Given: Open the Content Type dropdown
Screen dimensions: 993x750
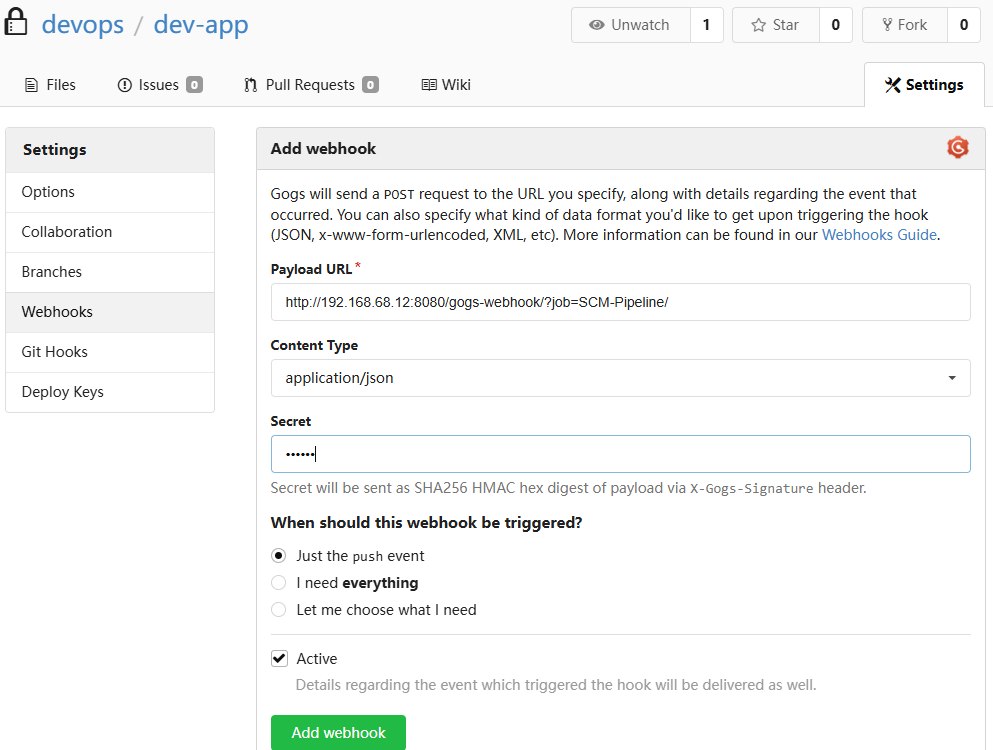Looking at the screenshot, I should (x=621, y=378).
